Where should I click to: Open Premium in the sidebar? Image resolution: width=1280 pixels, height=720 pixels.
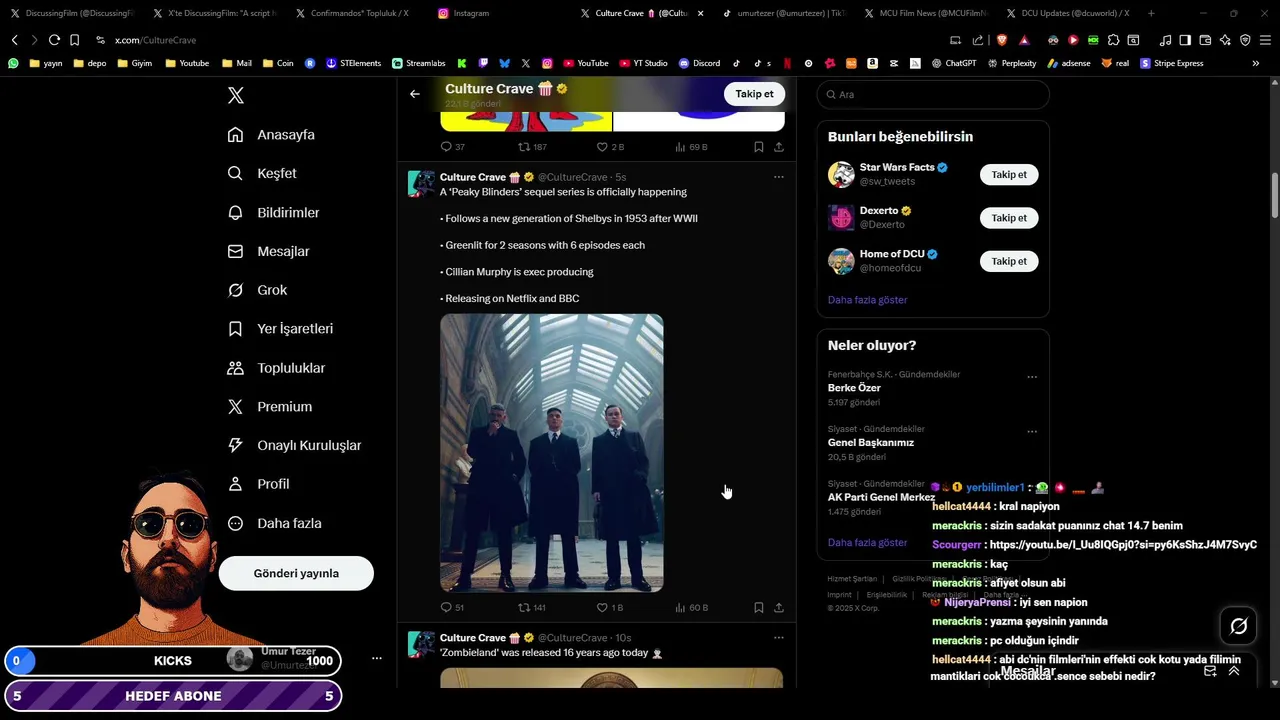click(x=270, y=407)
